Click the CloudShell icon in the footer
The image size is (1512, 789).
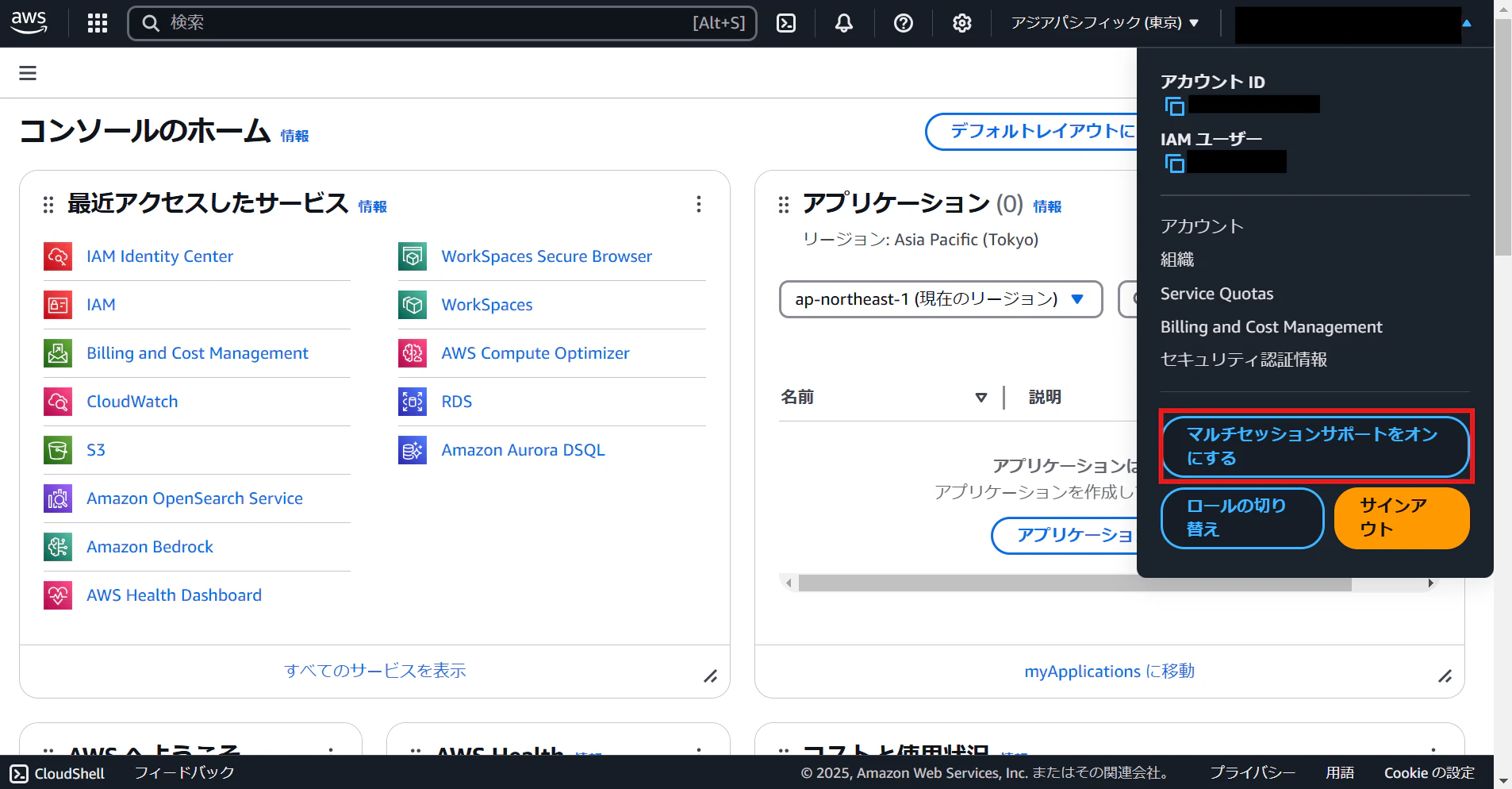click(20, 773)
